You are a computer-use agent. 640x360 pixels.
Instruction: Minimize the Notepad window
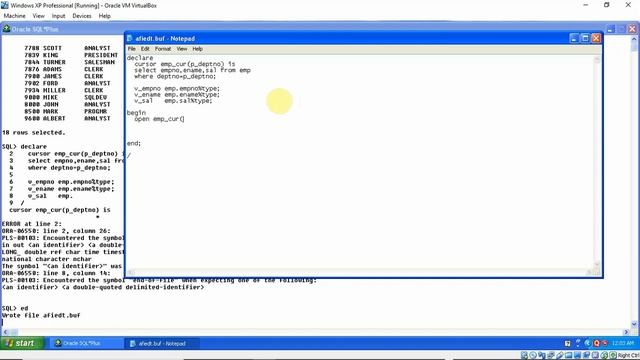573,38
